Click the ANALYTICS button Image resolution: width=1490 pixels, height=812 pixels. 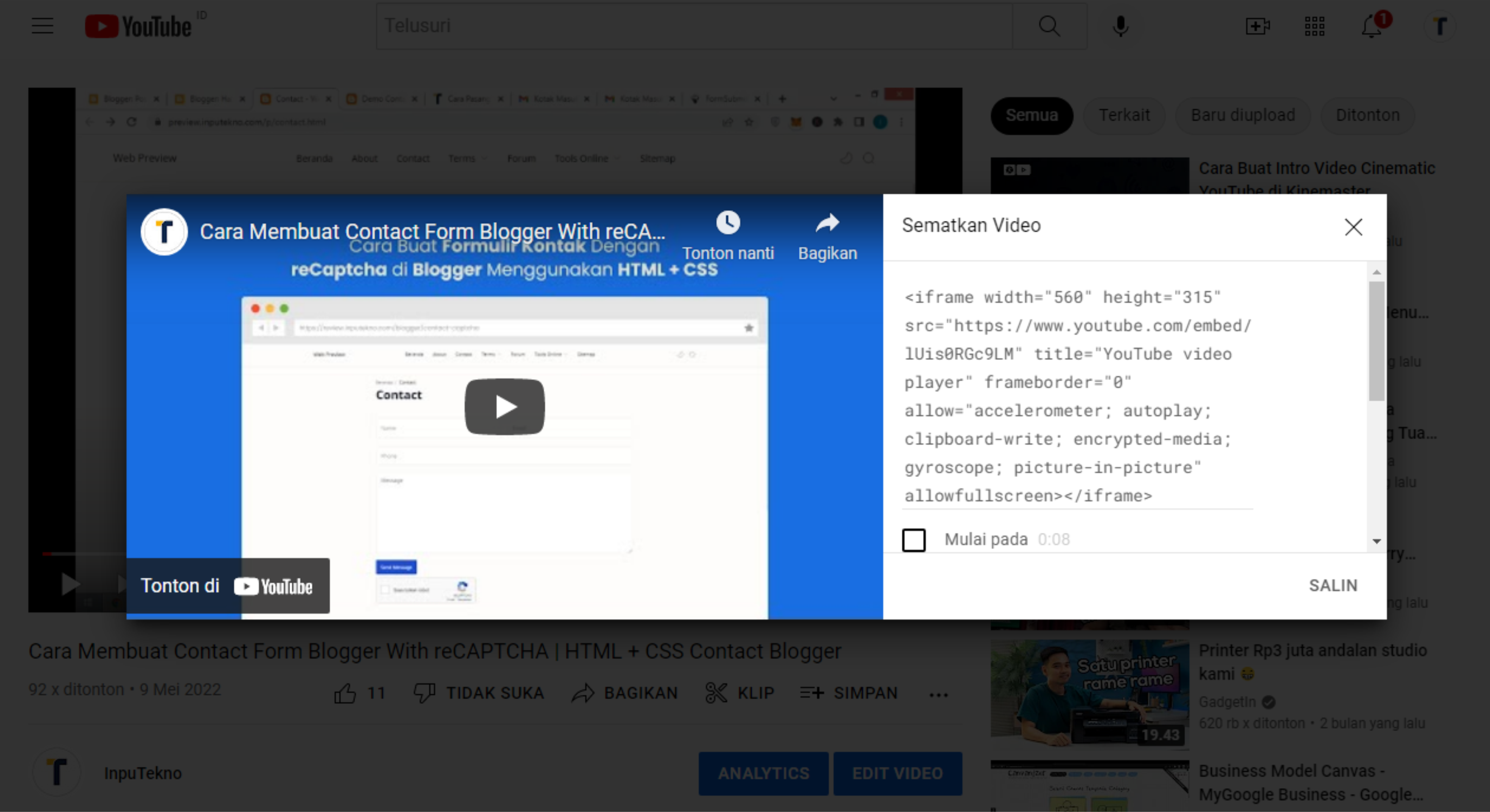763,773
